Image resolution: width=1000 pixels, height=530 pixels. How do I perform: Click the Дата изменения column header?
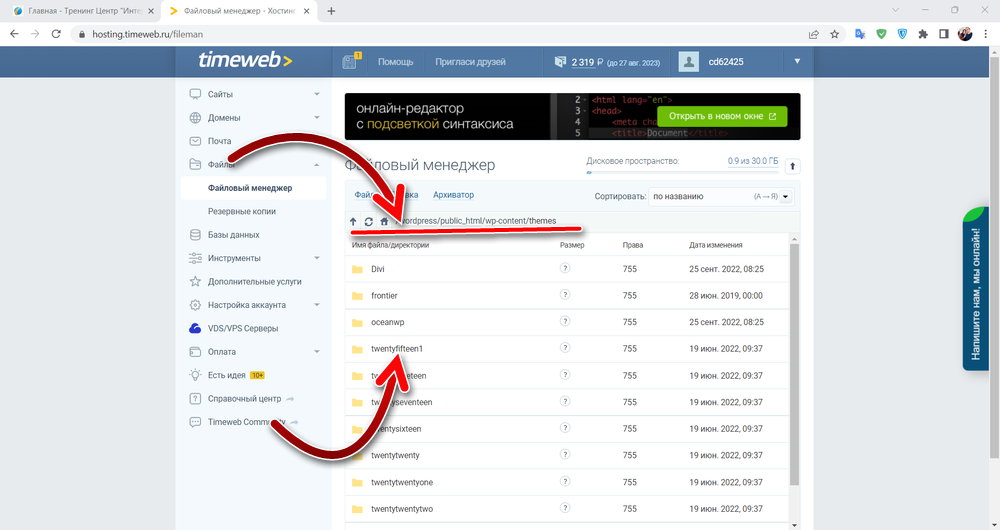pyautogui.click(x=716, y=245)
